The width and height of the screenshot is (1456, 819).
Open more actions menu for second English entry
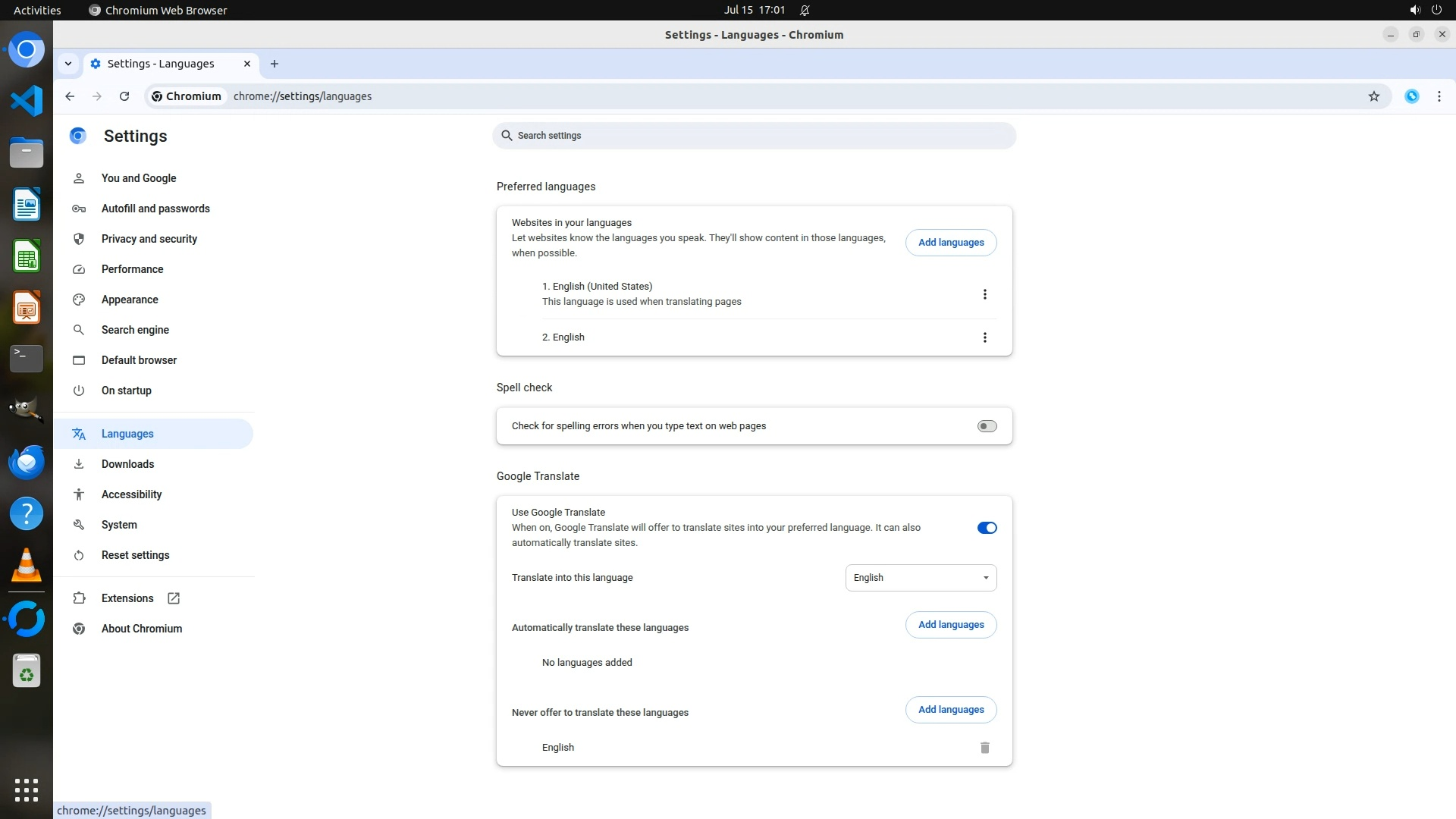point(984,337)
